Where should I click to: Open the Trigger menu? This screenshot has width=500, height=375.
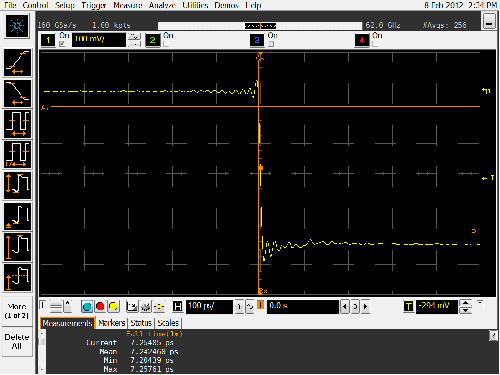pyautogui.click(x=94, y=5)
